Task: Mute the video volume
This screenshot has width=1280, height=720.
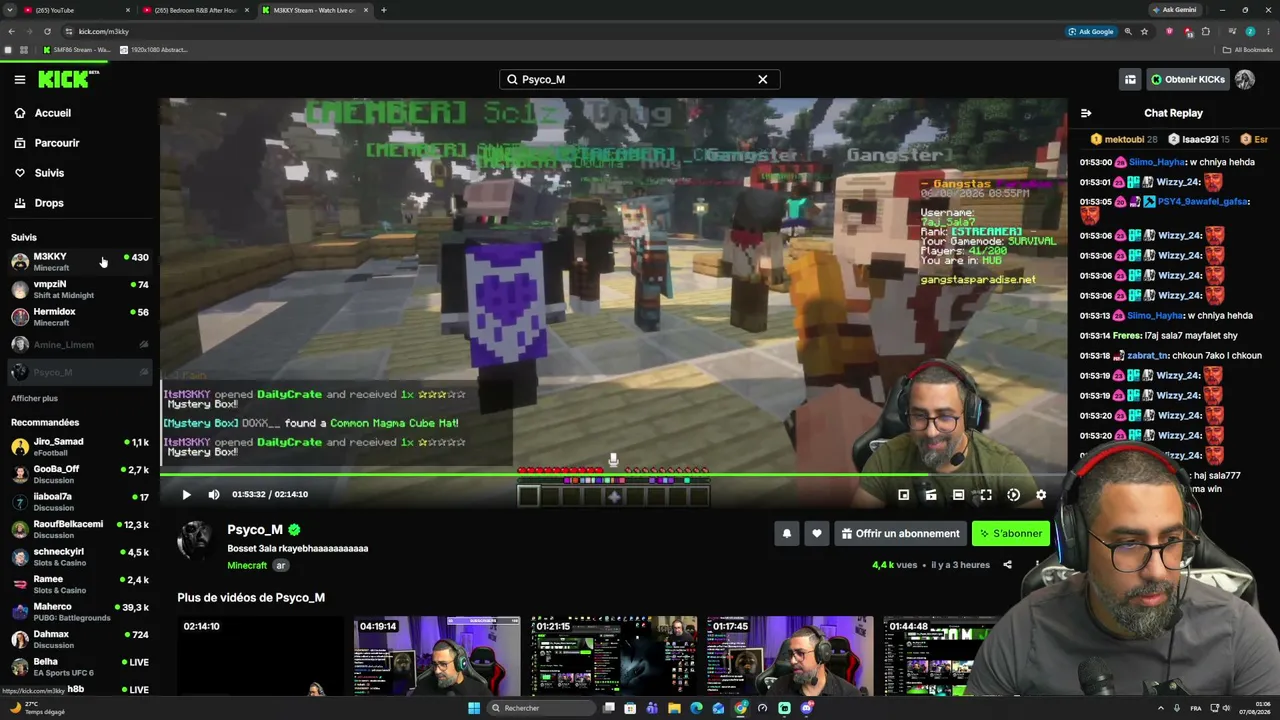Action: (x=213, y=494)
